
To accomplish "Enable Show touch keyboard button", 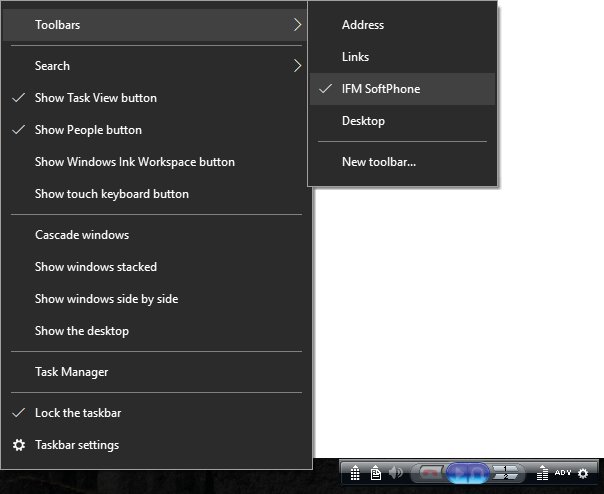I will coord(156,194).
